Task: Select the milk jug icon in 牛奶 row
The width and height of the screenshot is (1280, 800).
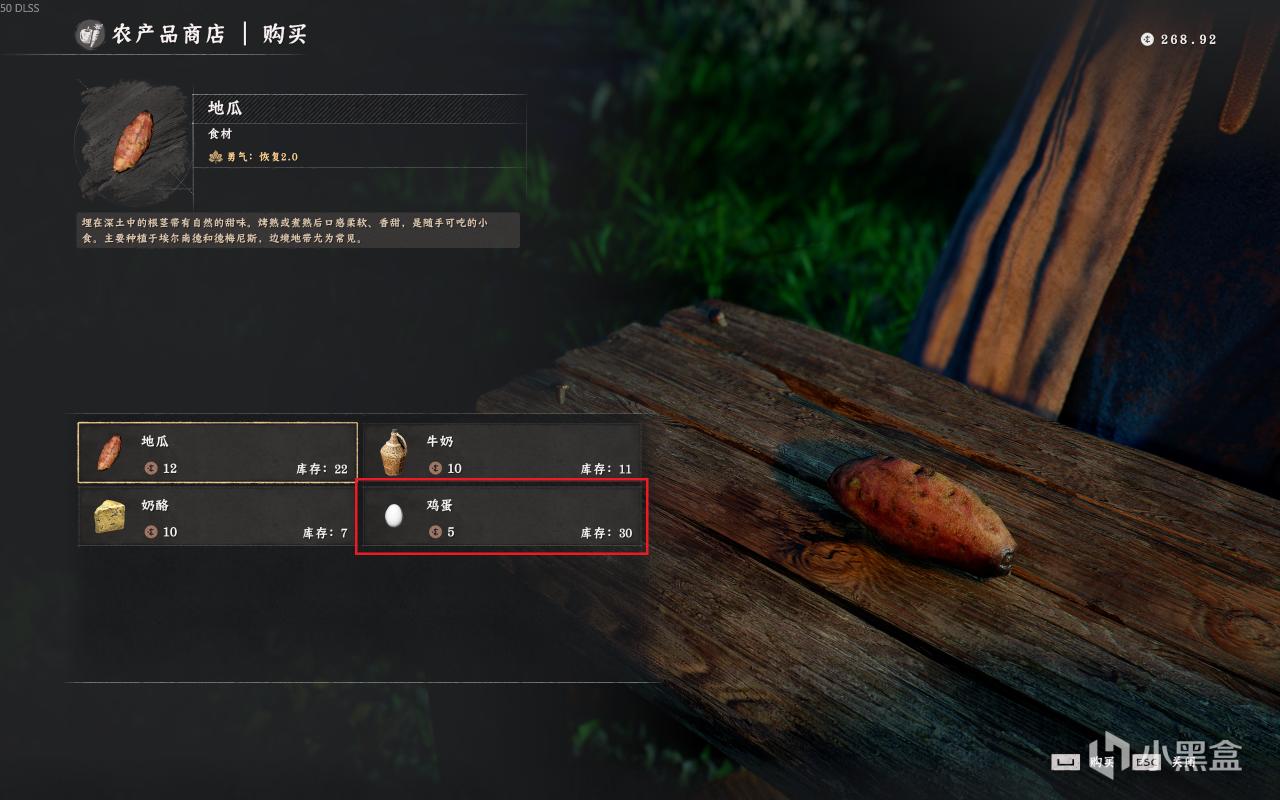Action: [x=393, y=453]
